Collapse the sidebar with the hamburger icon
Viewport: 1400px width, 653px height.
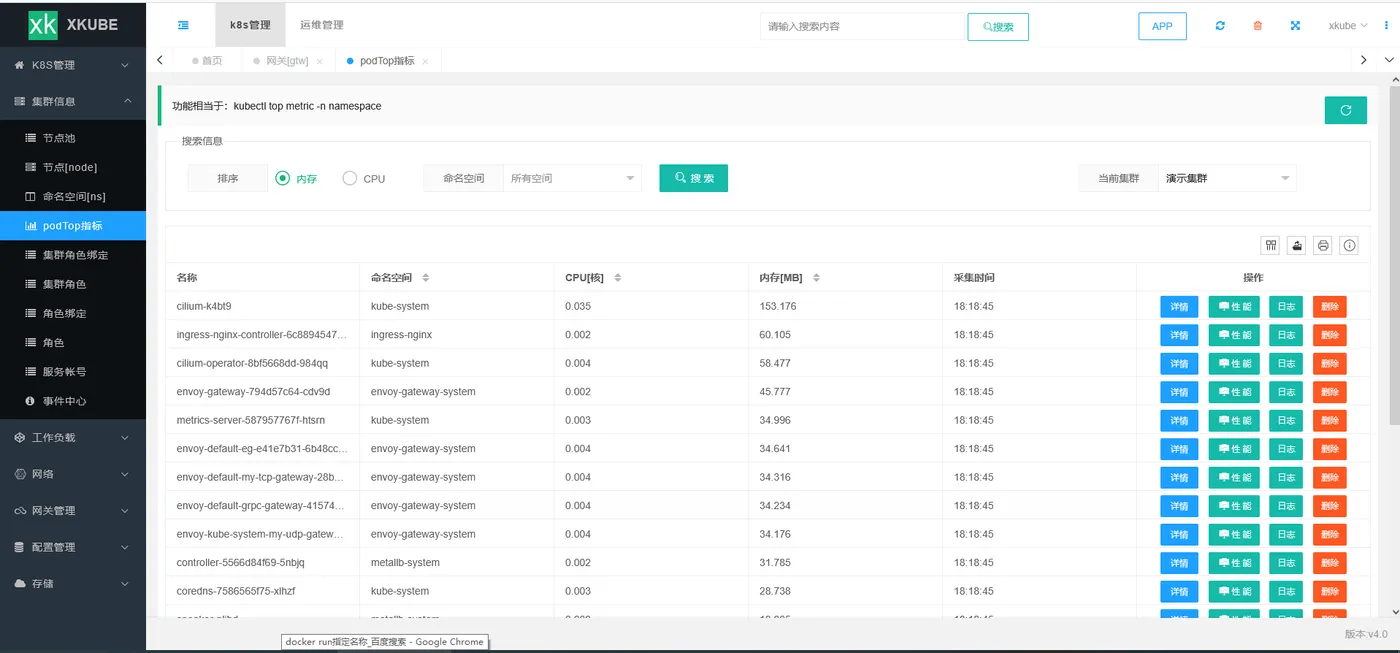point(183,26)
